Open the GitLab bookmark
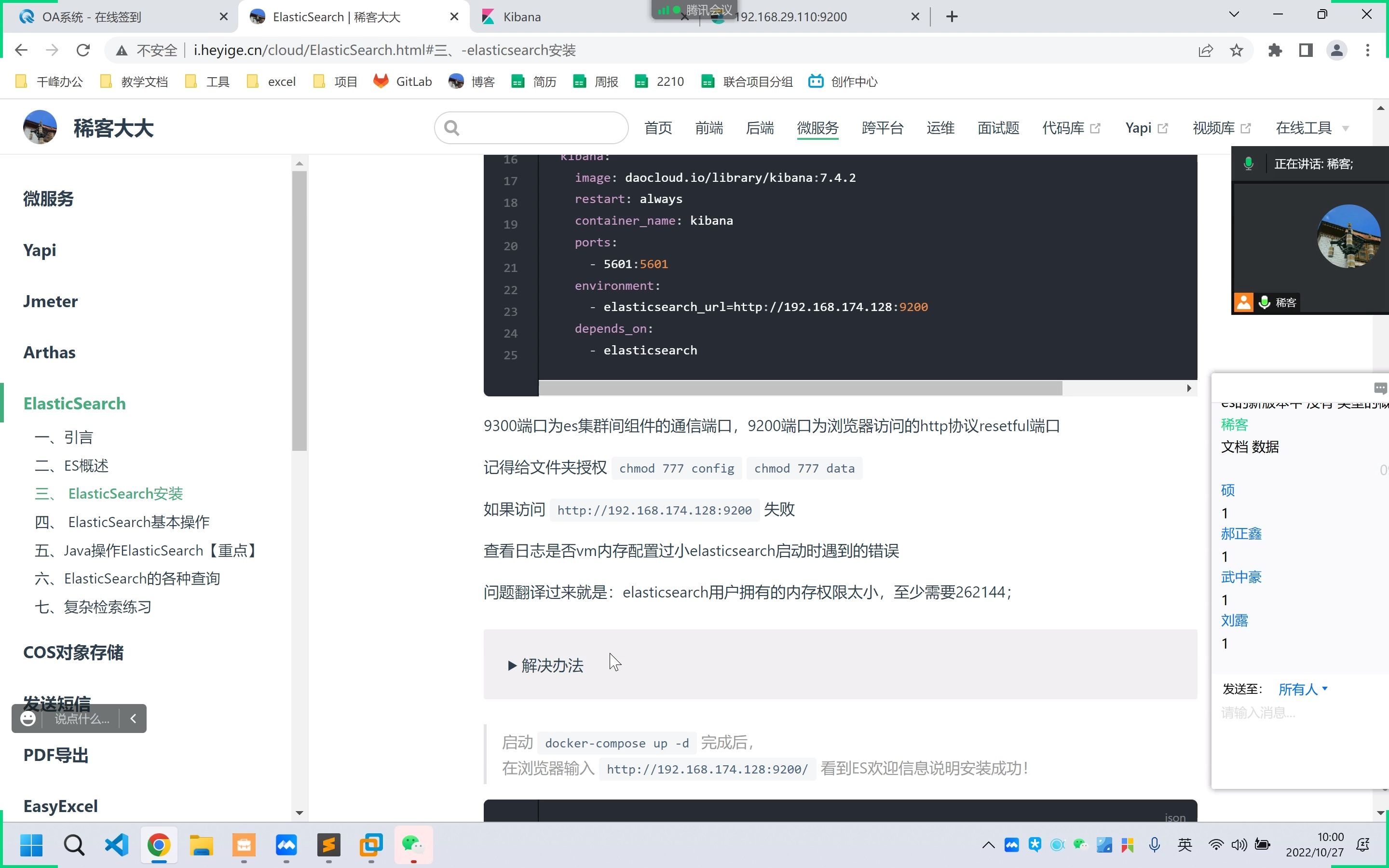This screenshot has width=1389, height=868. (403, 81)
